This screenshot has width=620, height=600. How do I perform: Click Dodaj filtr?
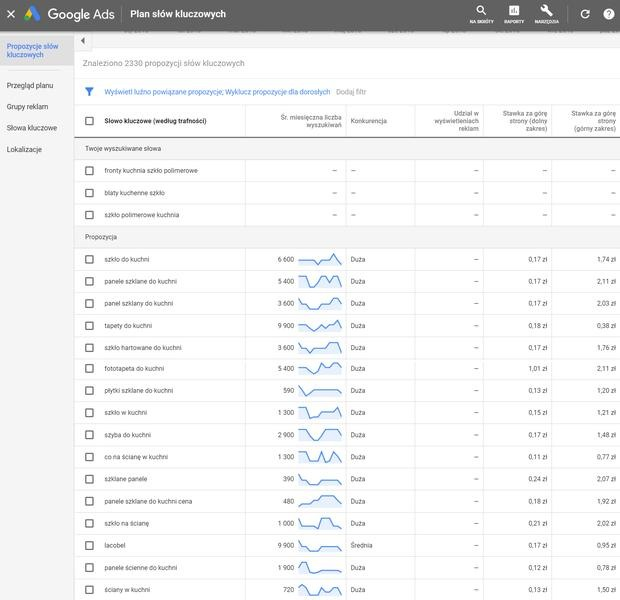click(351, 92)
